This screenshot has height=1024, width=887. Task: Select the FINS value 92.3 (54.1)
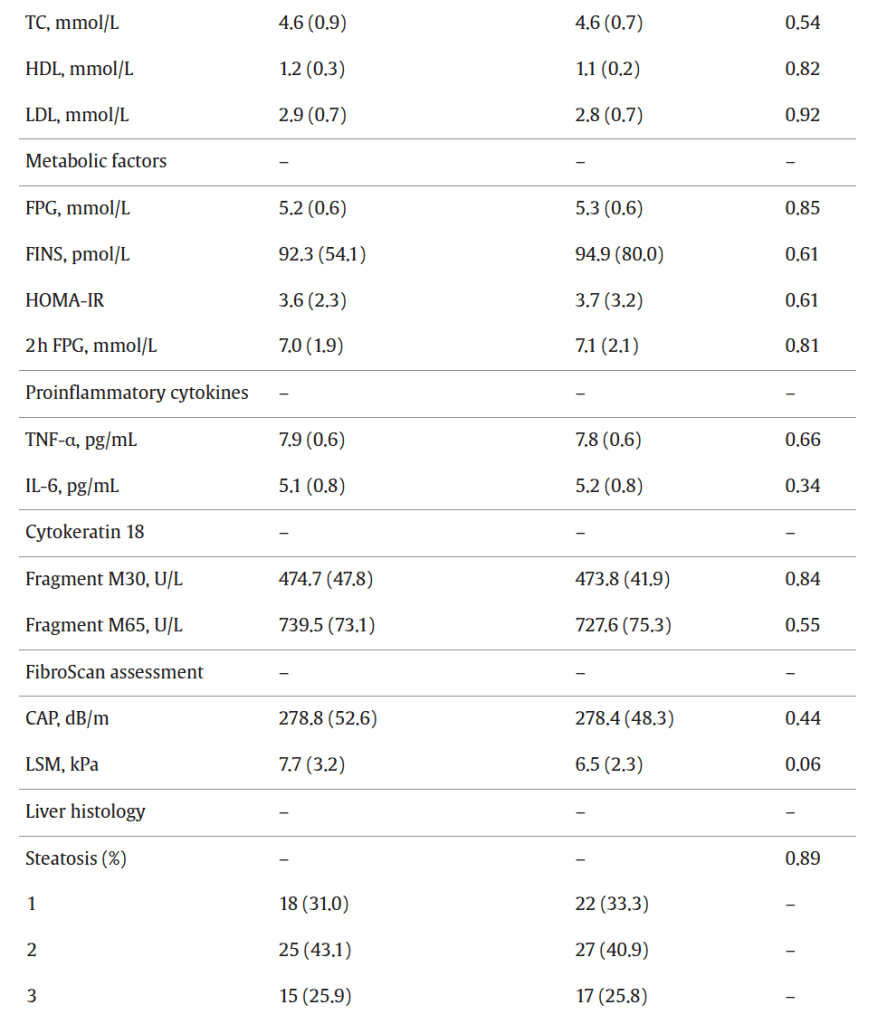tap(322, 254)
